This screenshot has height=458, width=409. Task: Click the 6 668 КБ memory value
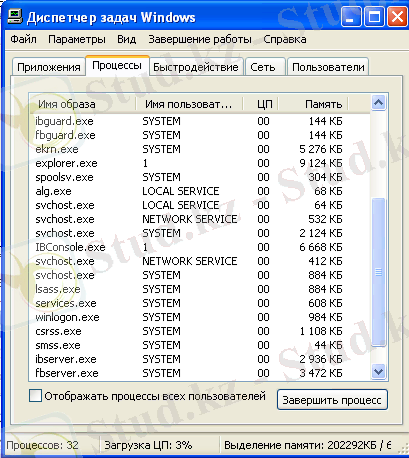point(321,247)
